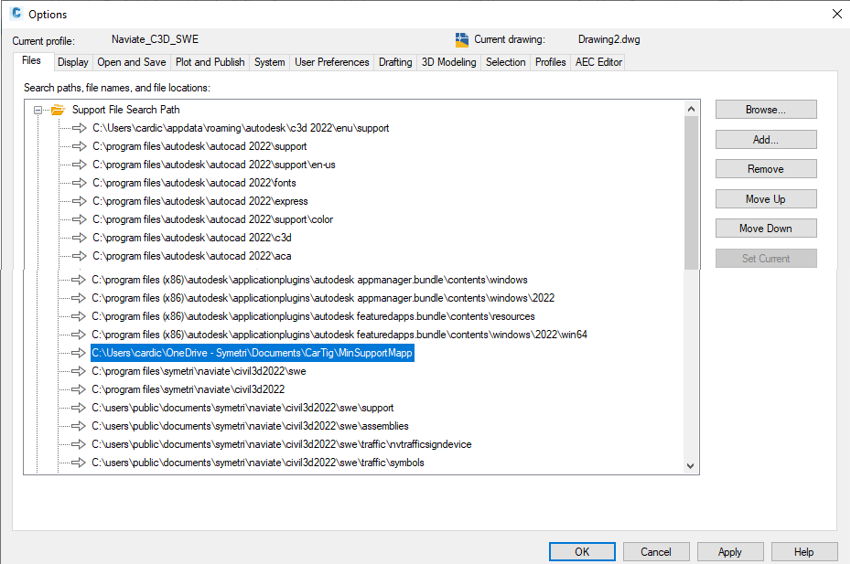Move the selected path down
This screenshot has width=850, height=564.
(x=765, y=228)
